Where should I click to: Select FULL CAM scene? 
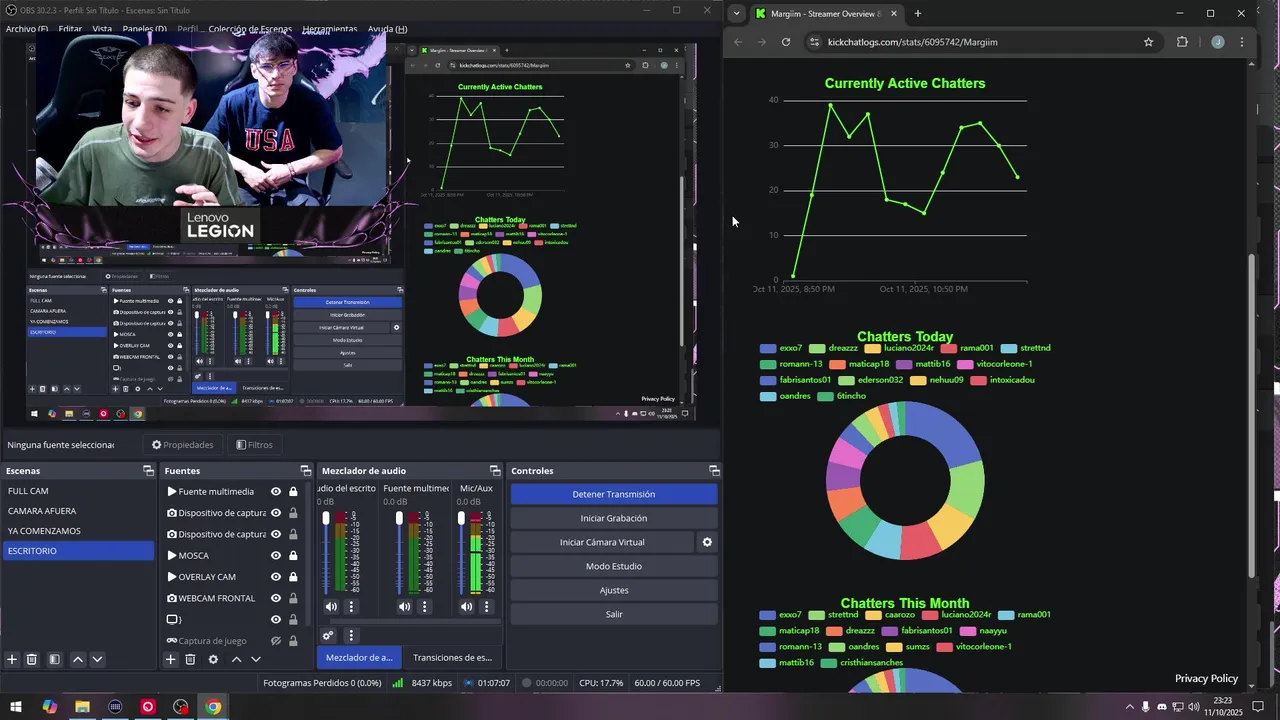point(78,491)
